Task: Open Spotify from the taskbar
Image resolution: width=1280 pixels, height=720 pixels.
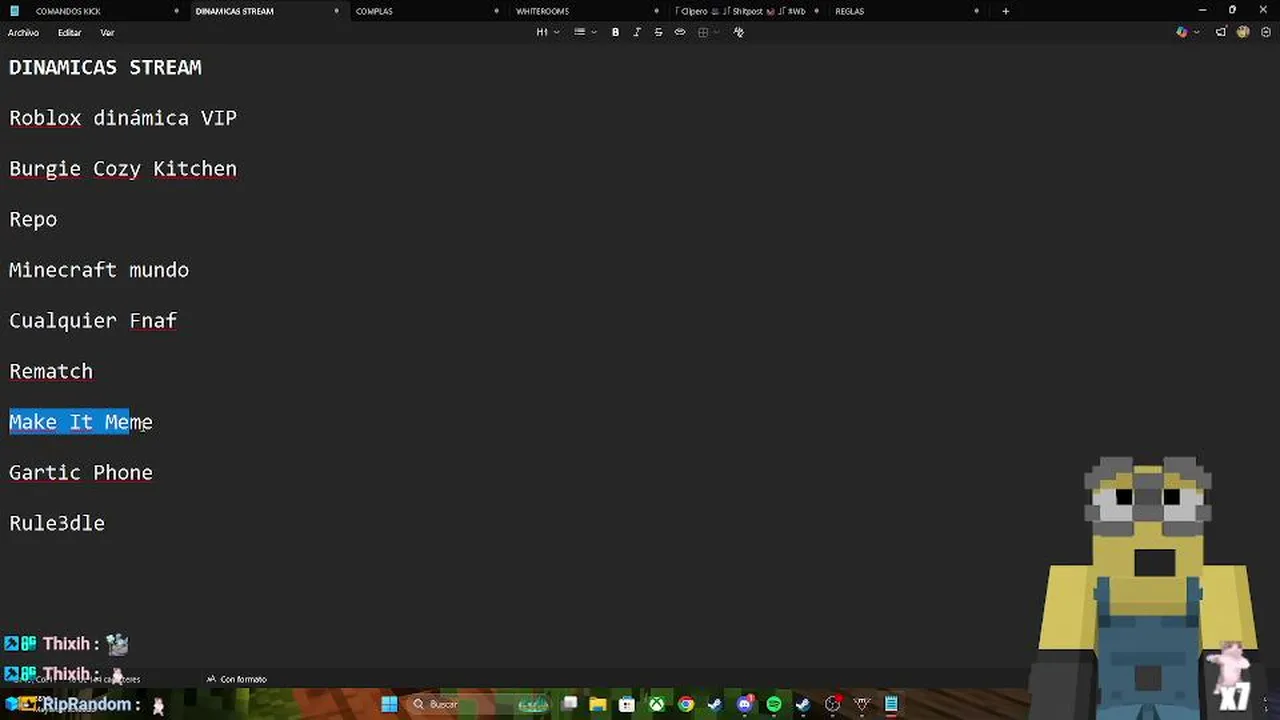Action: click(773, 704)
